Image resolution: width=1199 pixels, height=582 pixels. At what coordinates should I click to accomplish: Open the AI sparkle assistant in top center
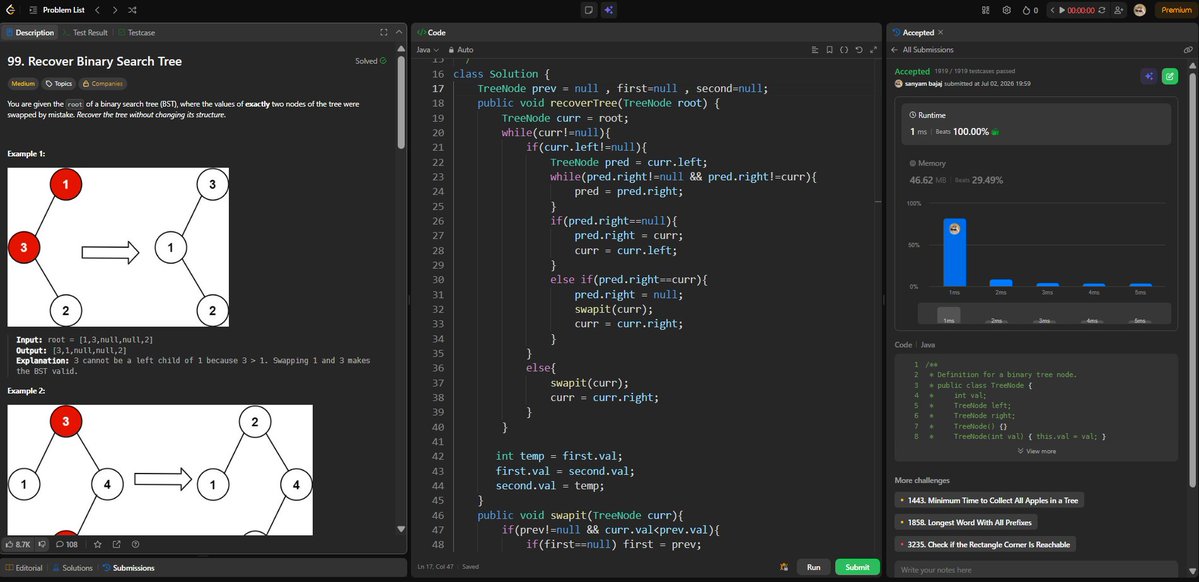pos(609,10)
